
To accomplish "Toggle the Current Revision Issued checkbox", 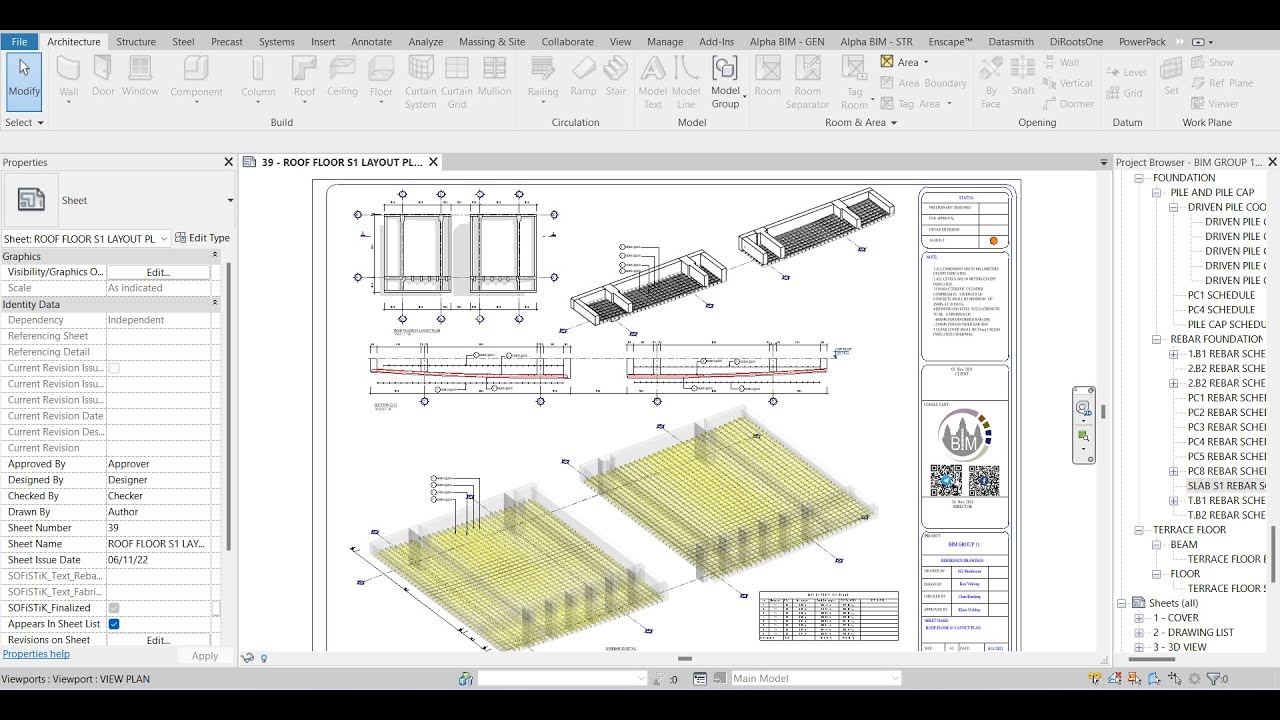I will coord(114,368).
